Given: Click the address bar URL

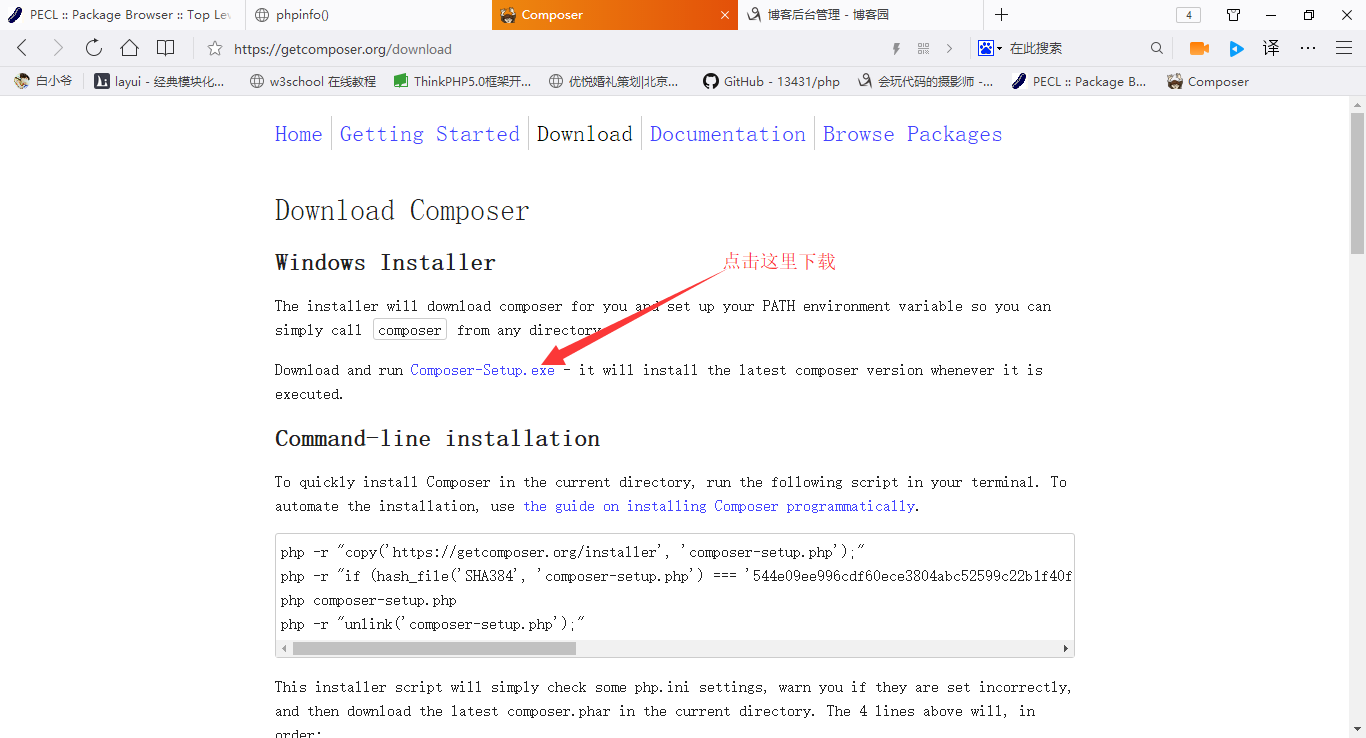Looking at the screenshot, I should point(343,49).
